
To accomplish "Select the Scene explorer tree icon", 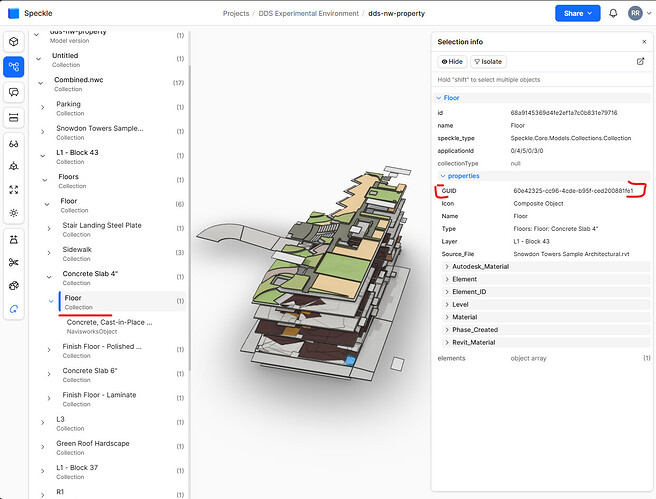I will point(14,67).
